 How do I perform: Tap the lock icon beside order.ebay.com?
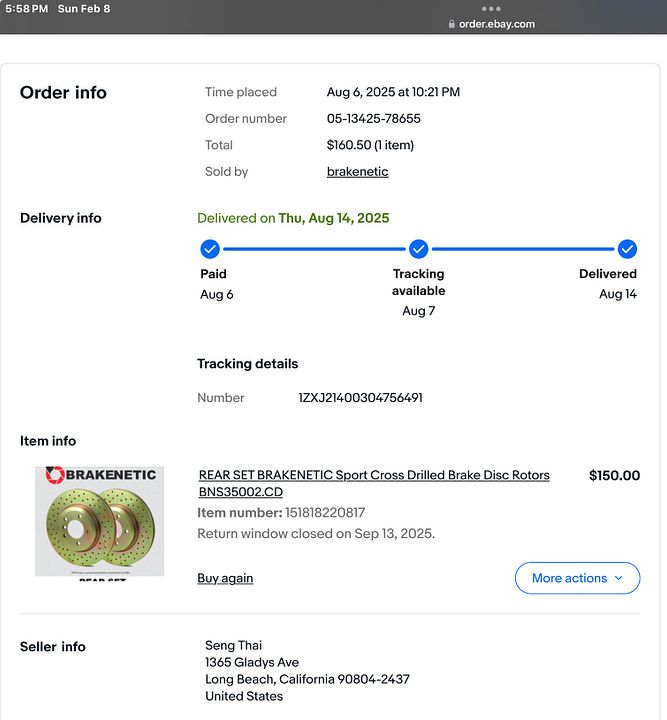click(452, 24)
